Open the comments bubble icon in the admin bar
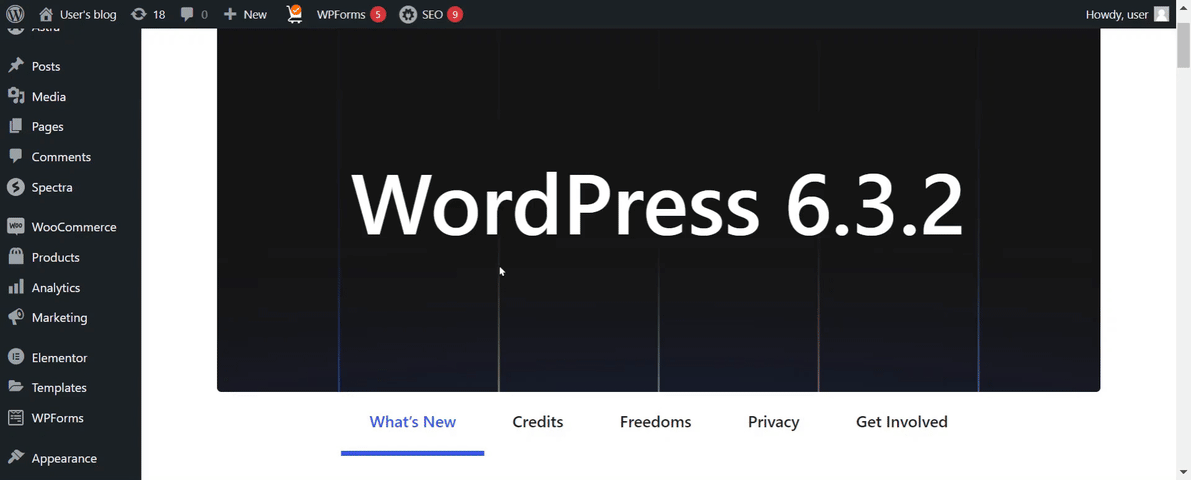Screen dimensions: 1191x480 (x=187, y=14)
